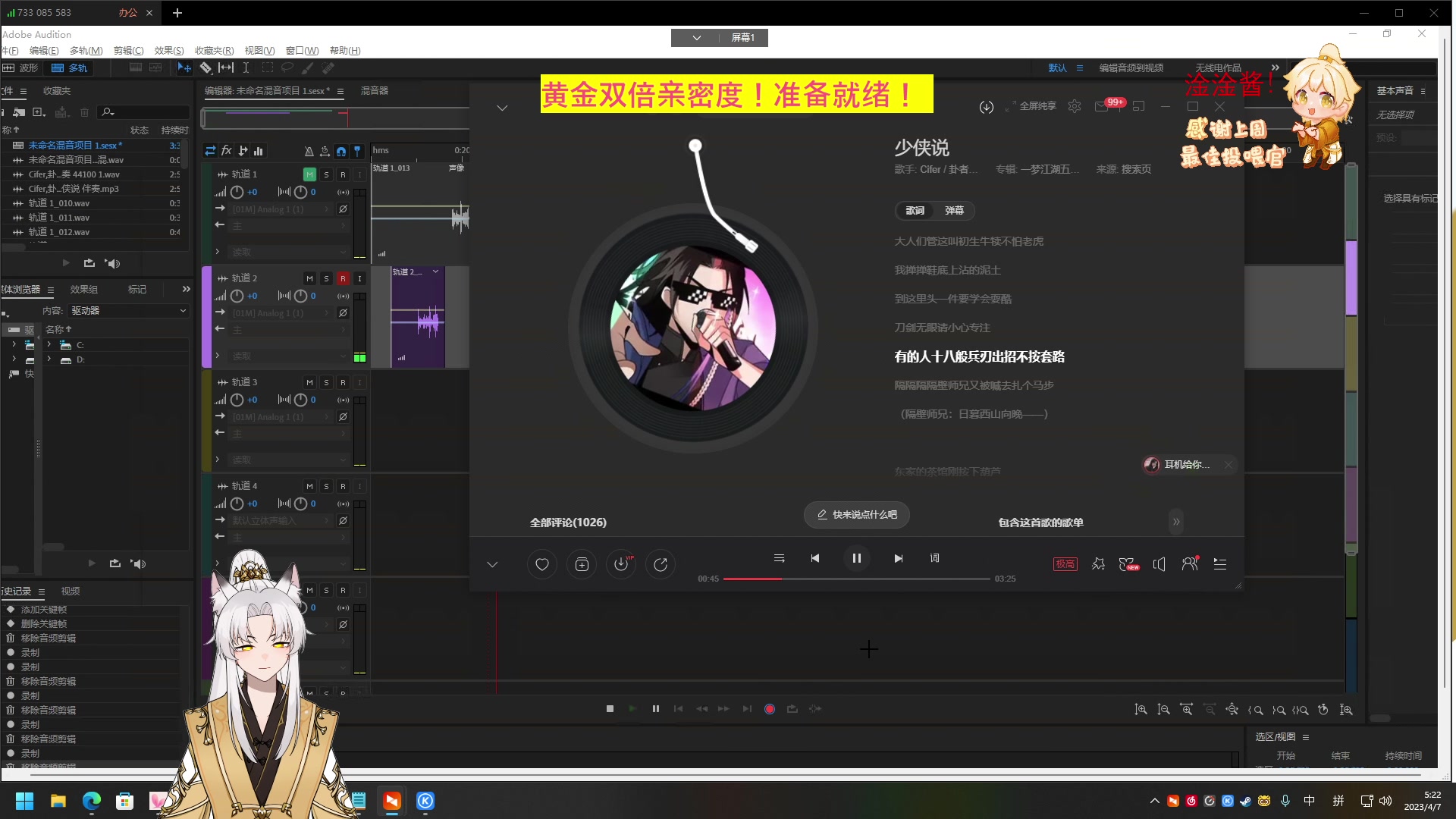Open the 多轨(M) menu
1456x819 pixels.
(x=86, y=51)
